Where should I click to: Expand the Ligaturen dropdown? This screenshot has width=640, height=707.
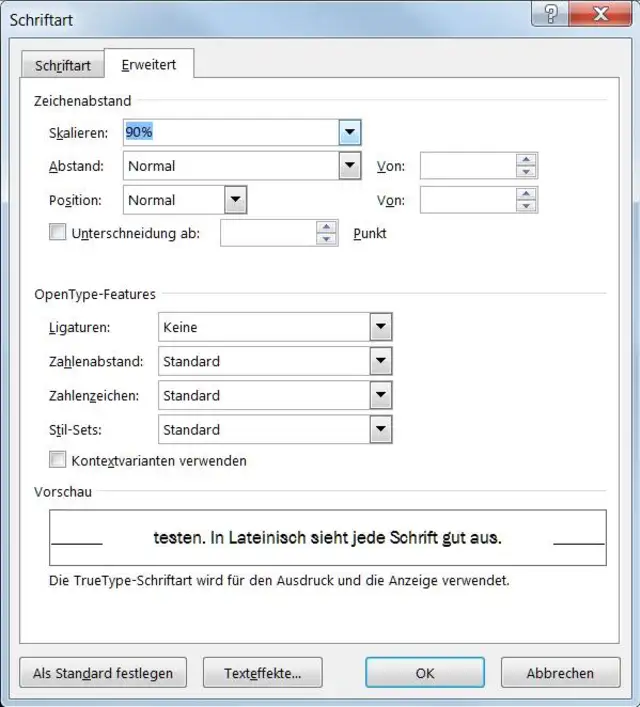click(x=380, y=327)
